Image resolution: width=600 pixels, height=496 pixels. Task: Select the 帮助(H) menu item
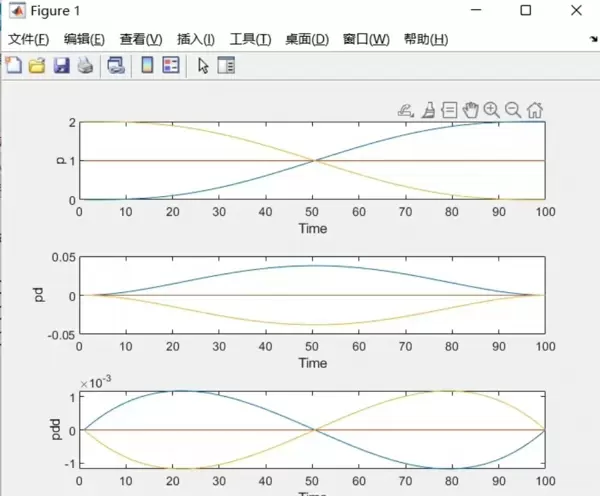click(x=426, y=39)
